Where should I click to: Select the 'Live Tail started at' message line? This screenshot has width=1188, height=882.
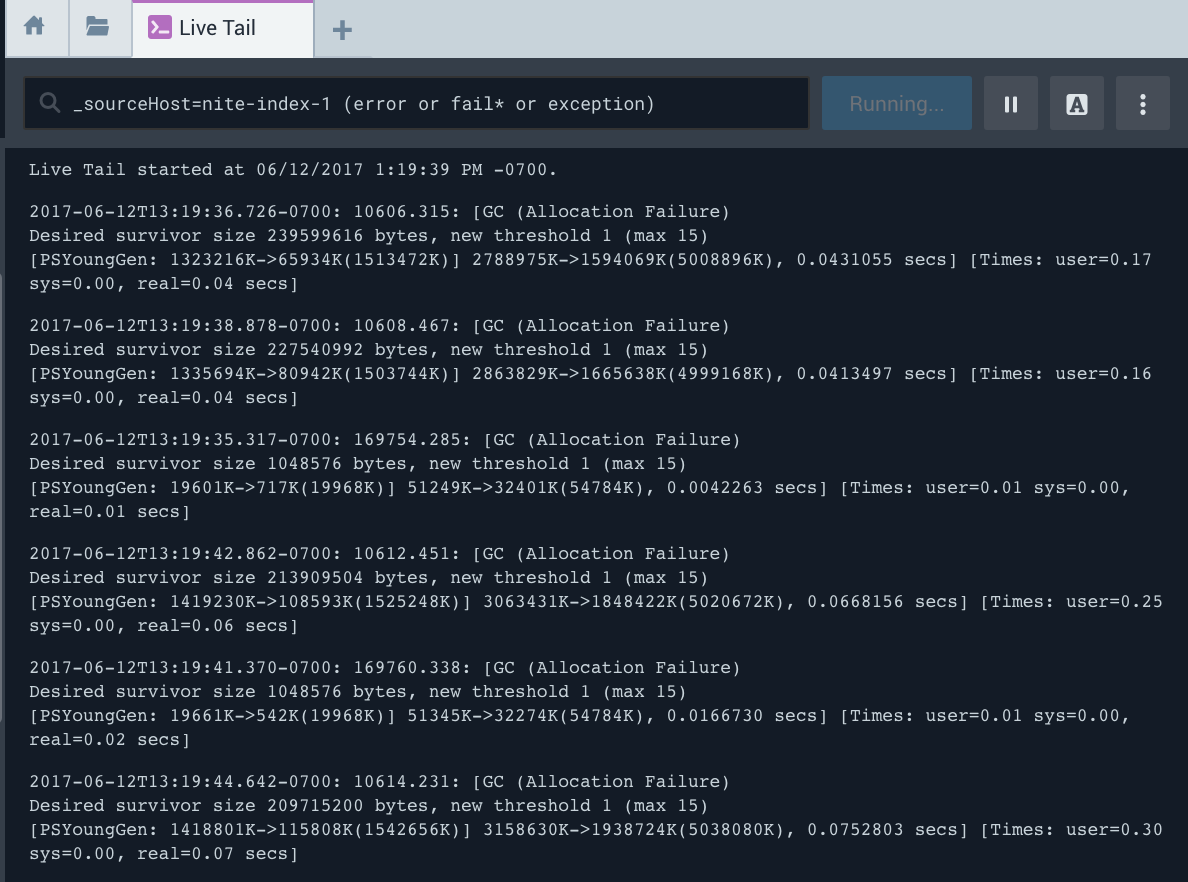(292, 170)
